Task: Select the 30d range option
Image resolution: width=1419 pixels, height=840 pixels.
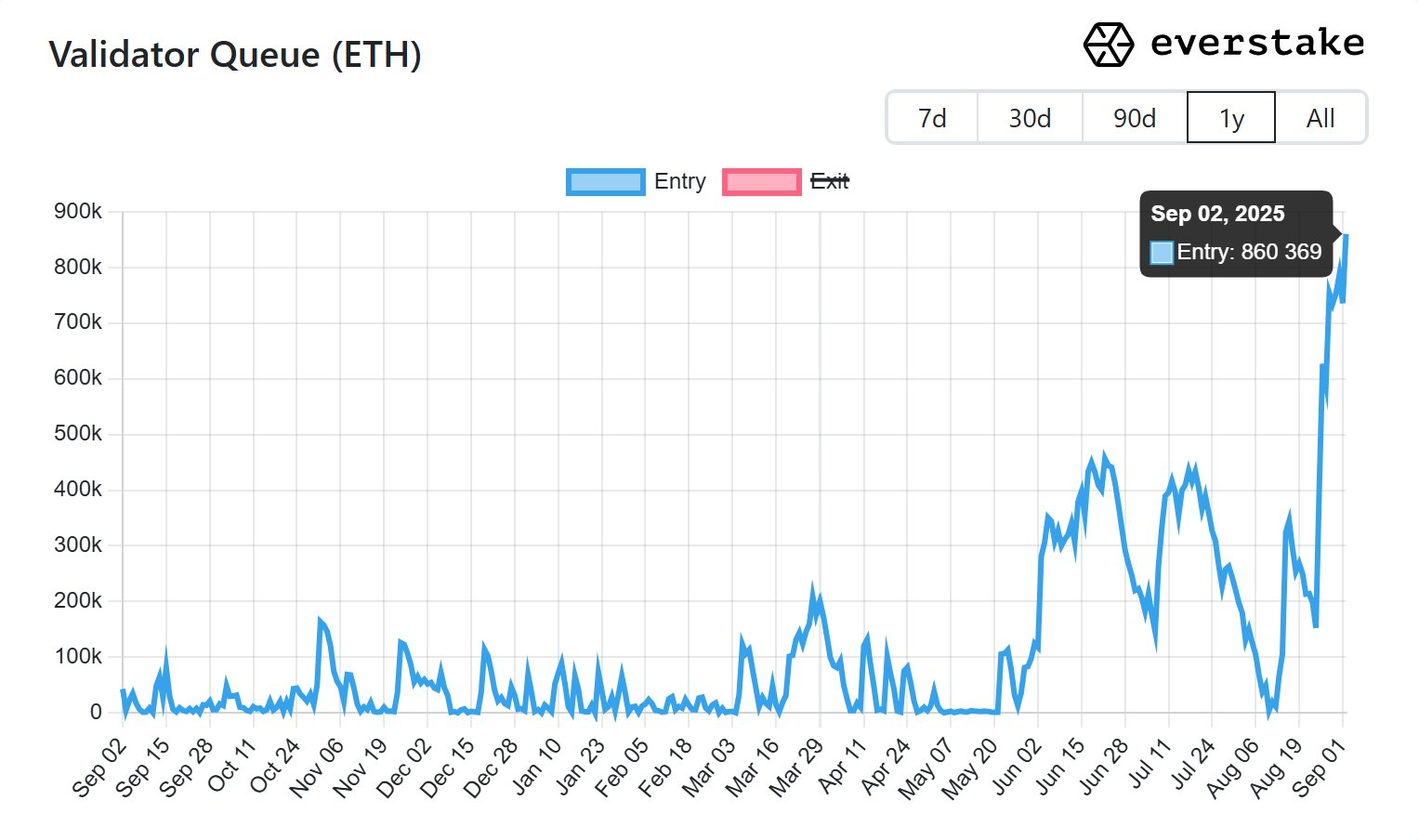Action: click(x=1029, y=118)
